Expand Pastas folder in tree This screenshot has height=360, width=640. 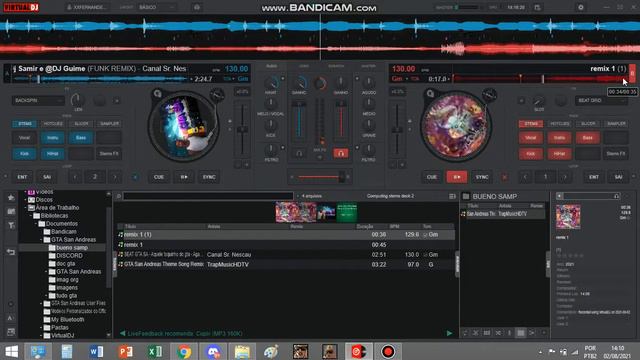pos(41,327)
